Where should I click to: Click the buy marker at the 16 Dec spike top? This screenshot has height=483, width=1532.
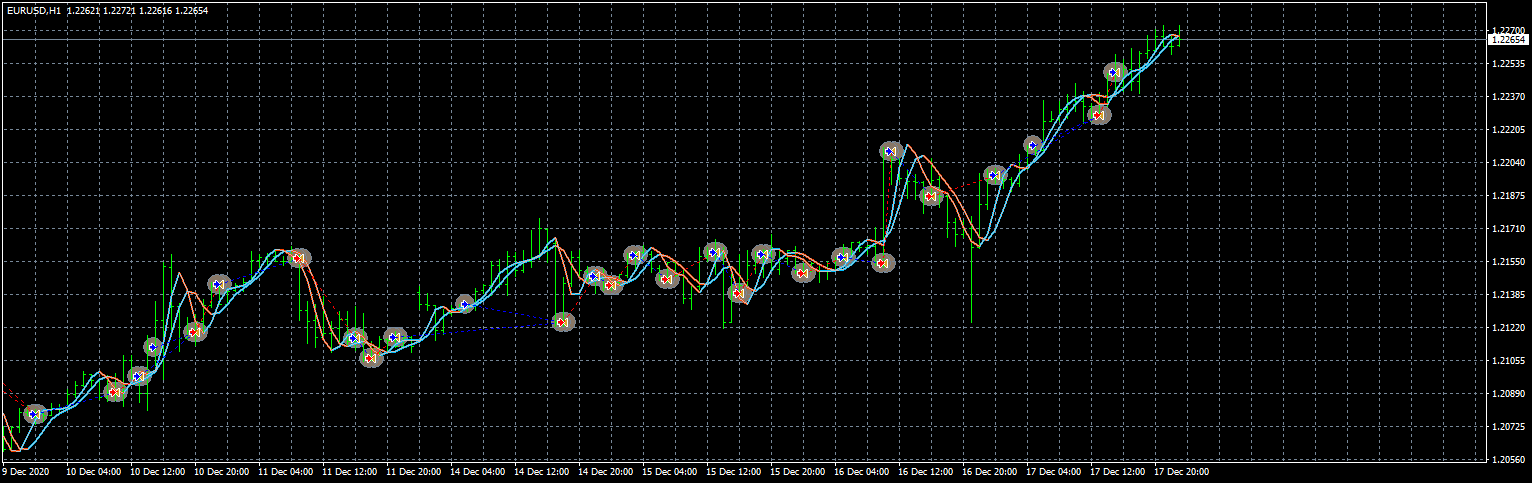pos(890,151)
